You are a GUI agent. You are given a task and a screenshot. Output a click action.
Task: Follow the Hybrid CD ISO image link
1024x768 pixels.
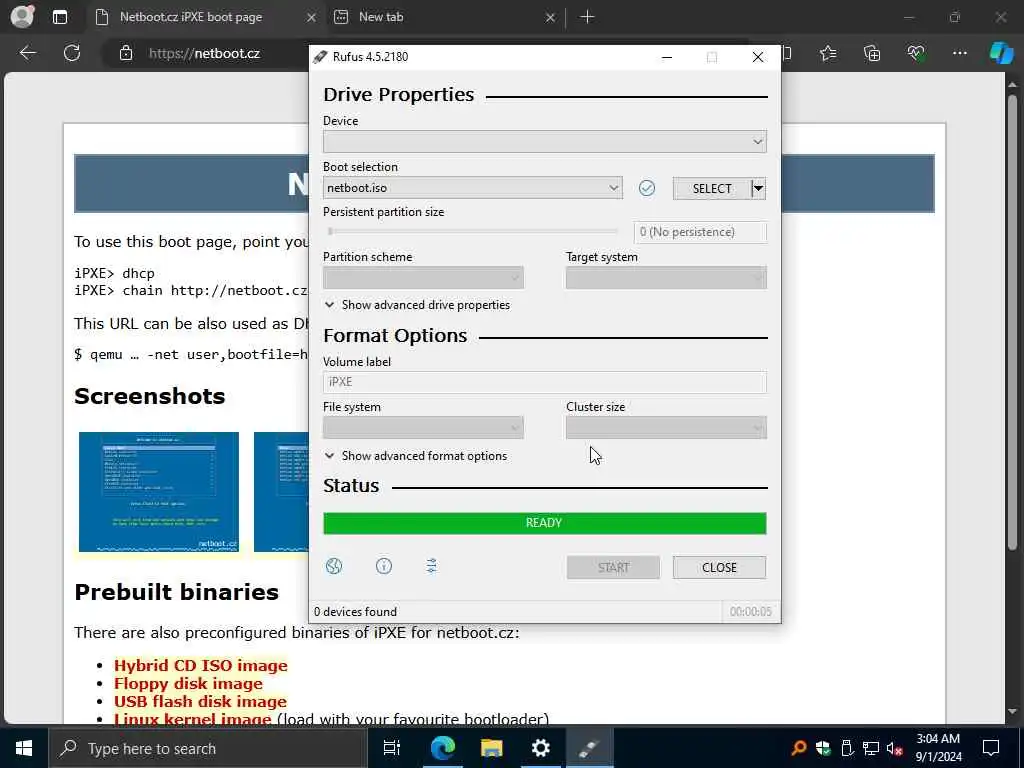pos(200,665)
